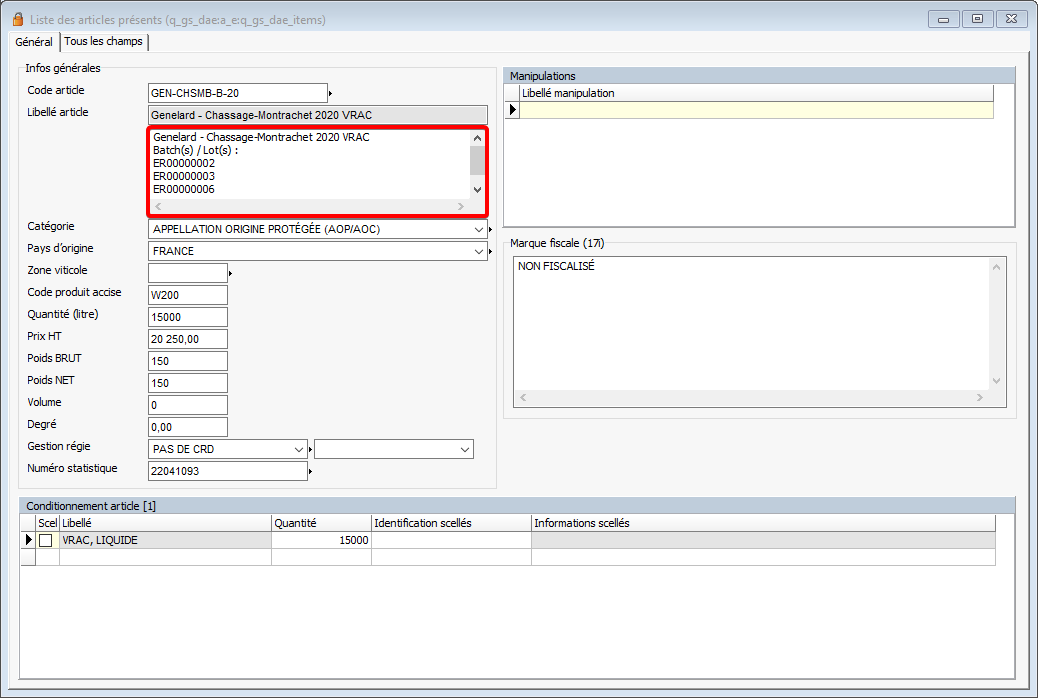This screenshot has width=1038, height=698.
Task: Switch to the Tous les champs tab
Action: pos(104,42)
